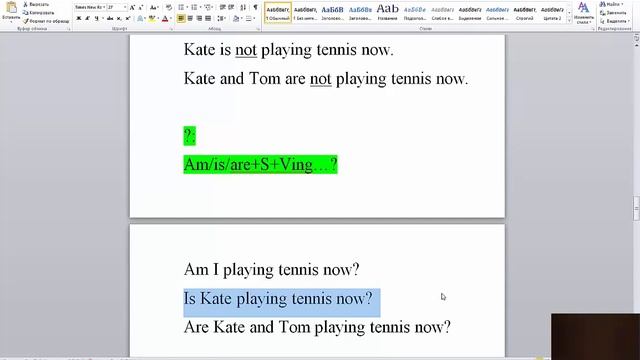Image resolution: width=640 pixels, height=360 pixels.
Task: Click the Grow Font icon
Action: tap(132, 8)
